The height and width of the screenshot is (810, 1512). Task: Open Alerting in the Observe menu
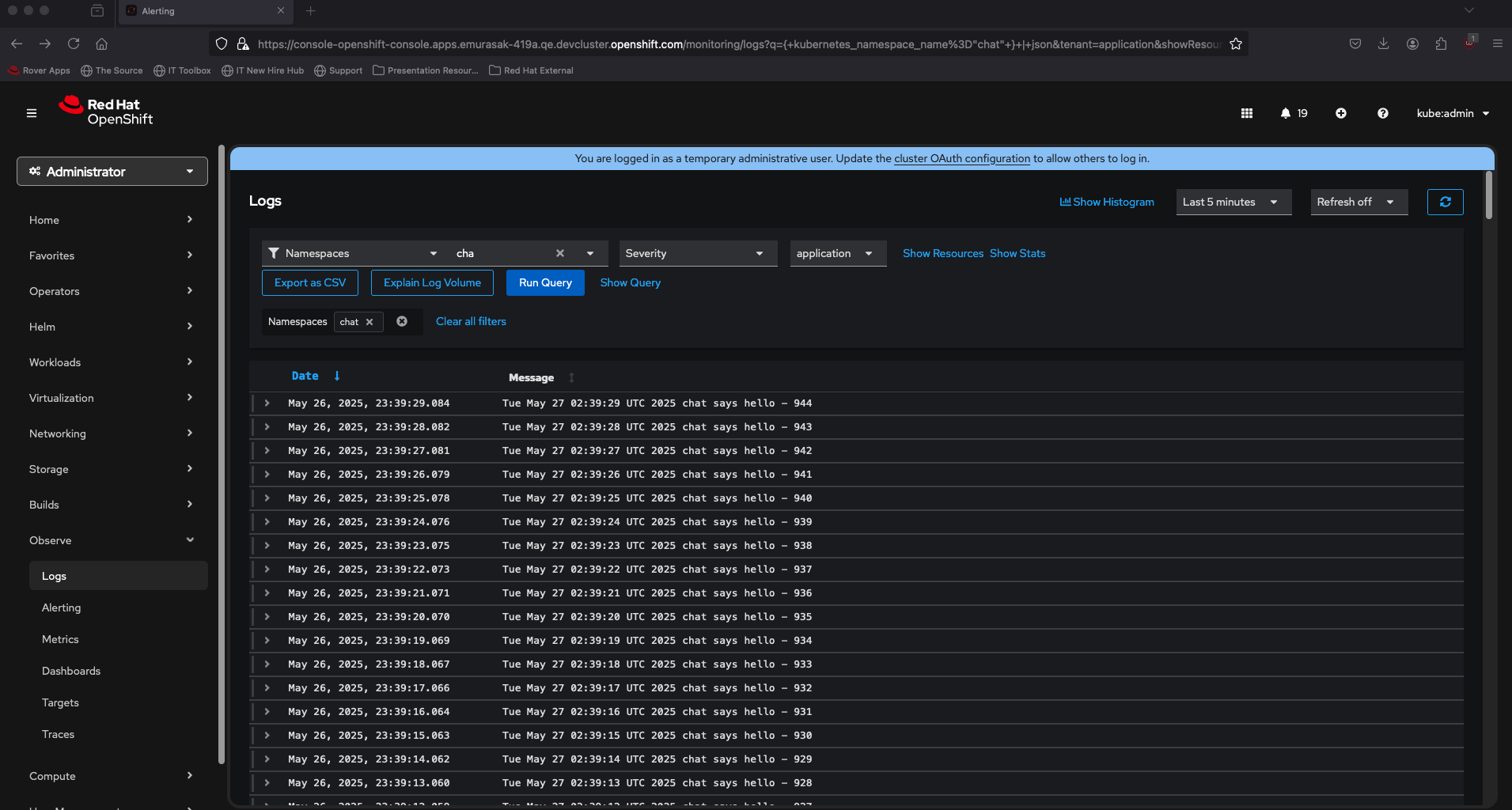click(x=62, y=607)
